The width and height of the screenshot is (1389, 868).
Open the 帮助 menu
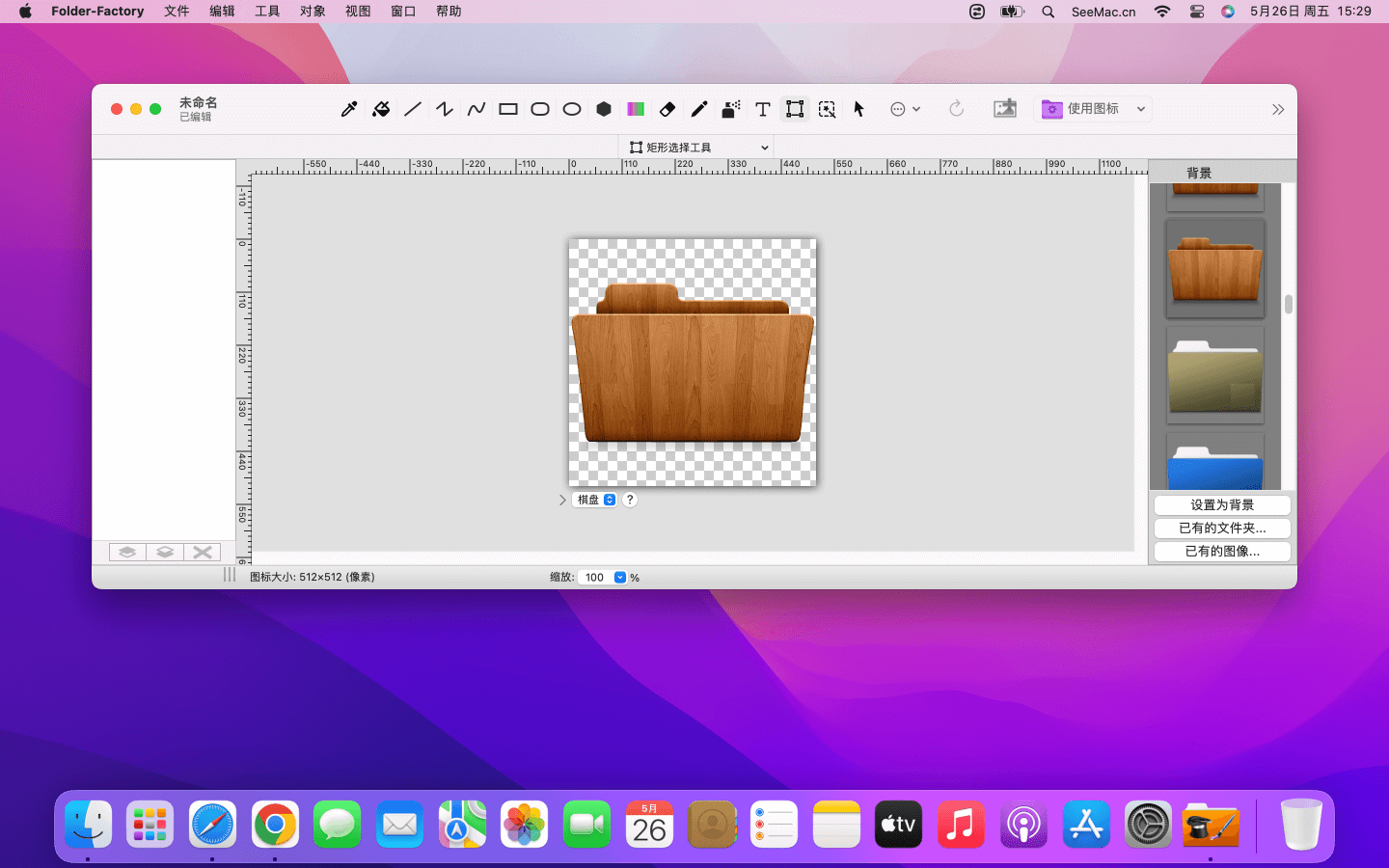click(449, 12)
